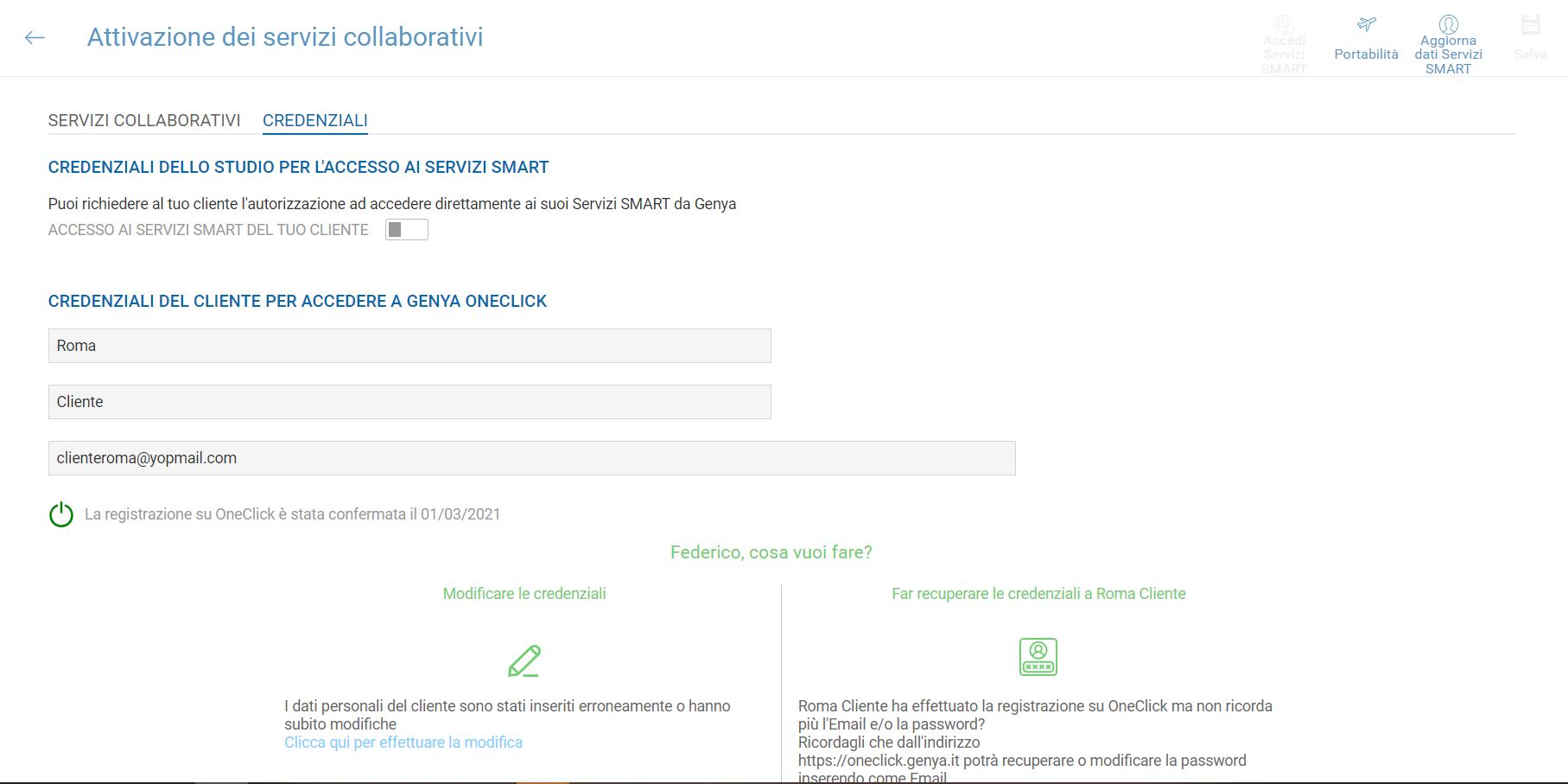Click the 'Puoi richiedere al tuo cliente' description

392,204
